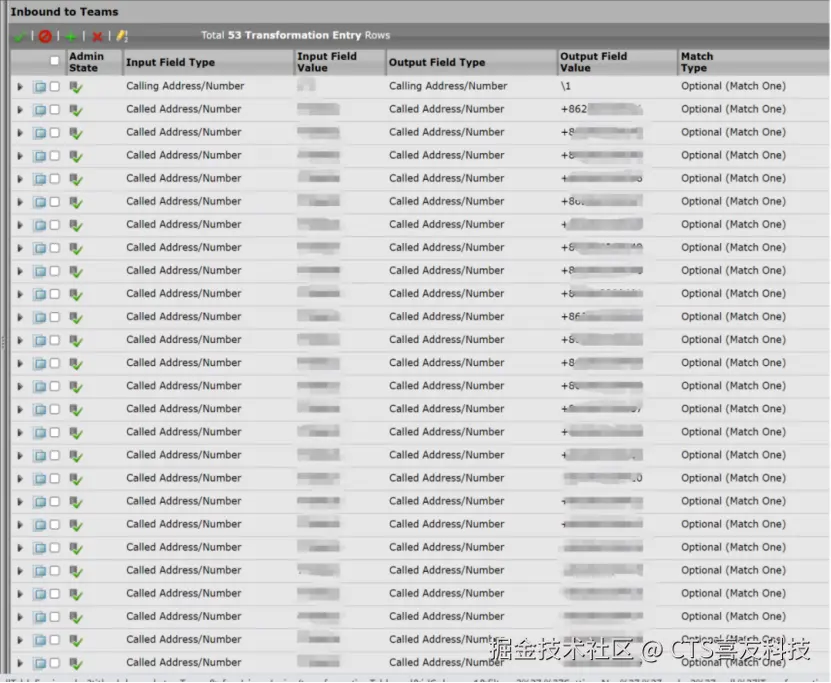Image resolution: width=831 pixels, height=683 pixels.
Task: Click the '+862' output field value cell
Action: [x=602, y=109]
